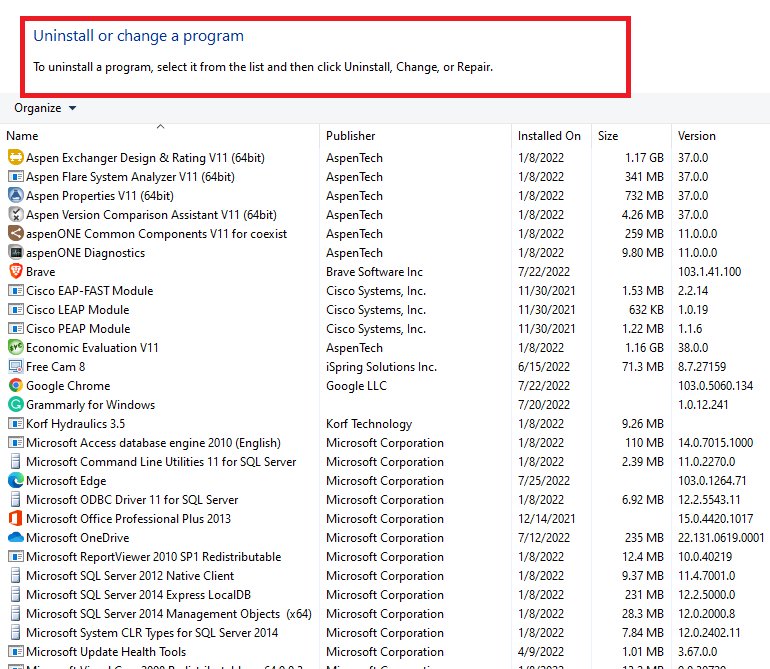Click the aspenONE Common Components icon
The width and height of the screenshot is (770, 669).
coord(15,234)
